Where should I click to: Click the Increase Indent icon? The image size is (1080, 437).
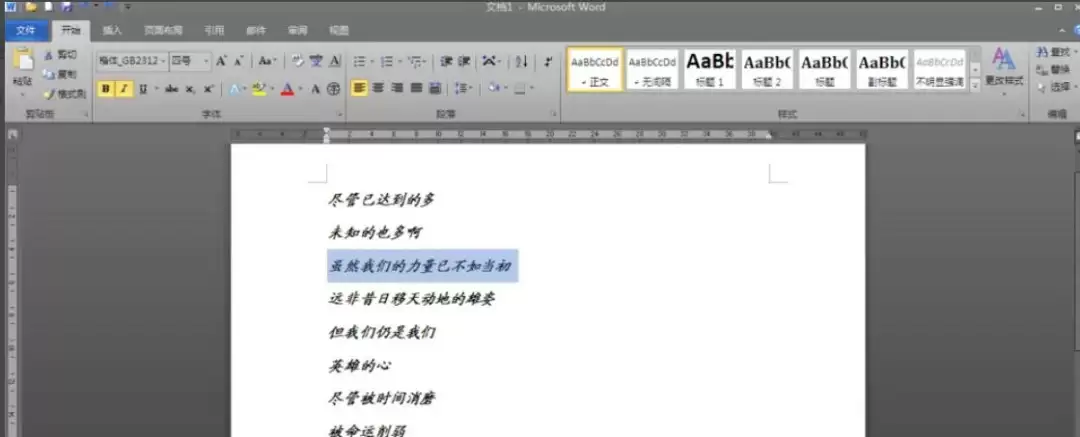pyautogui.click(x=464, y=61)
